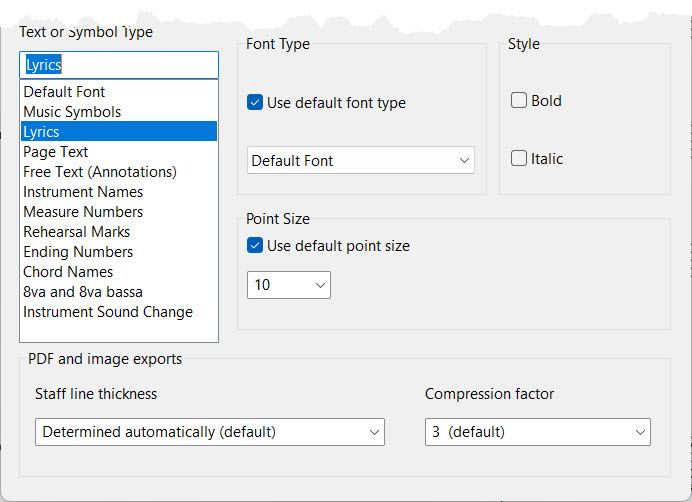Select Page Text in the list
This screenshot has height=502, width=692.
coord(56,152)
